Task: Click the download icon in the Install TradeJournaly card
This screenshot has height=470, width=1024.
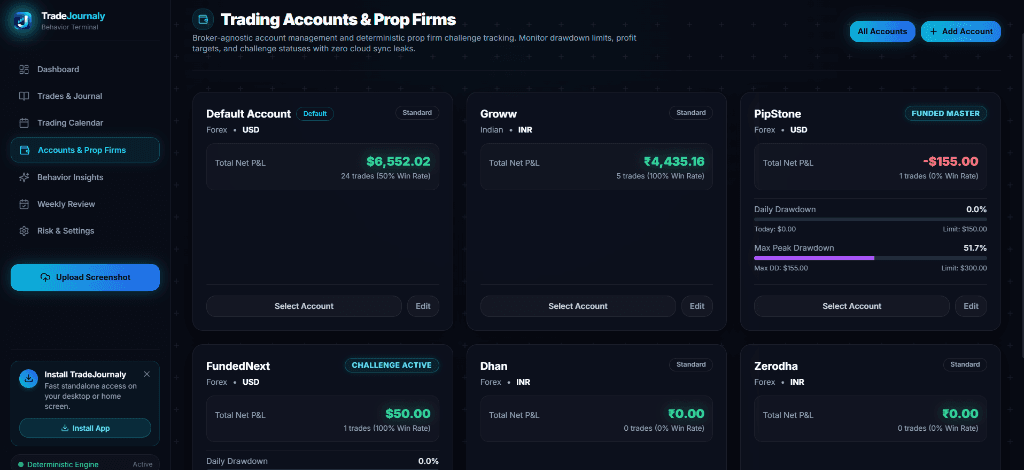Action: tap(29, 379)
